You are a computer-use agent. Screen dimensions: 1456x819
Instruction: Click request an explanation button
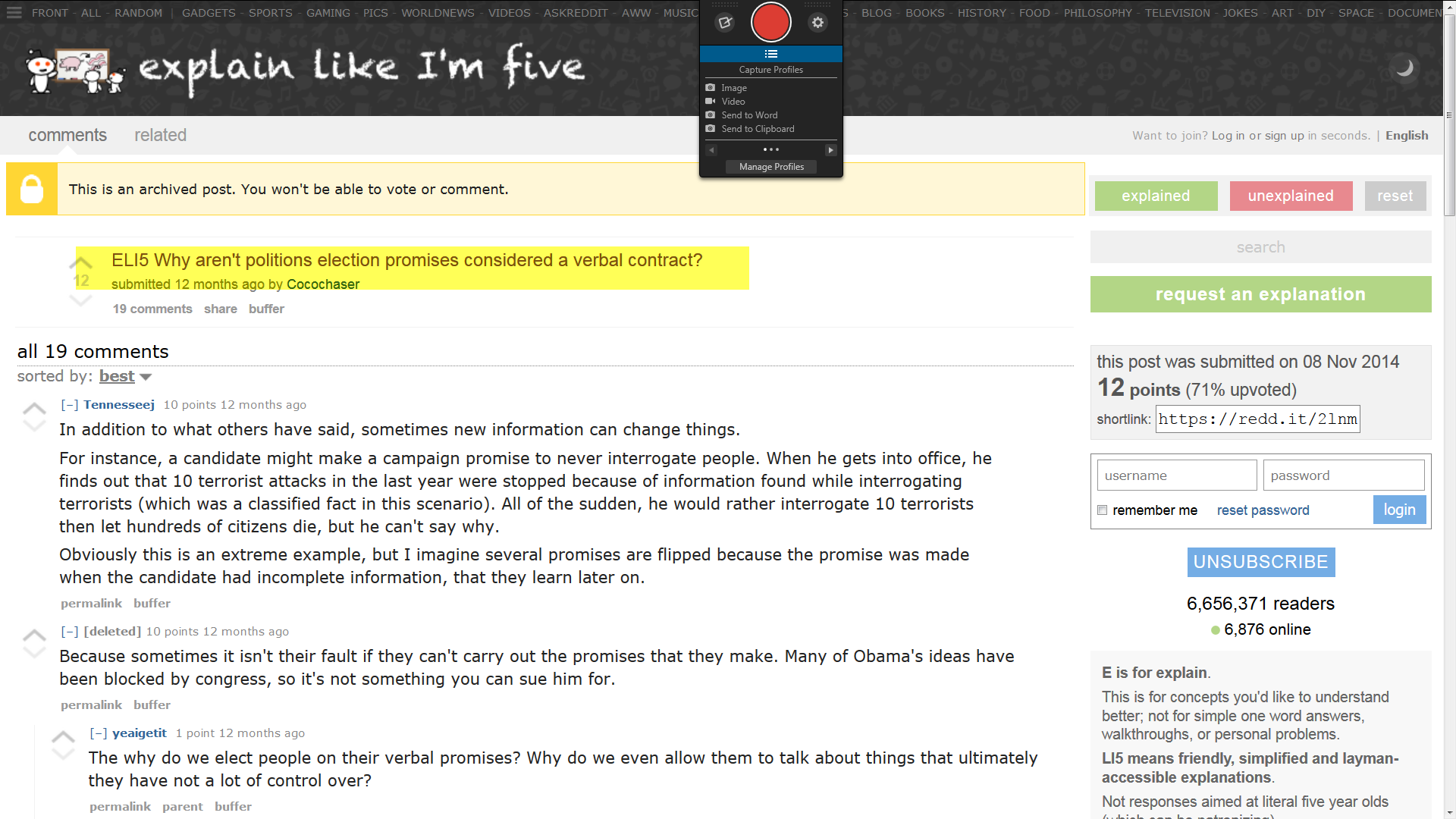pos(1260,294)
